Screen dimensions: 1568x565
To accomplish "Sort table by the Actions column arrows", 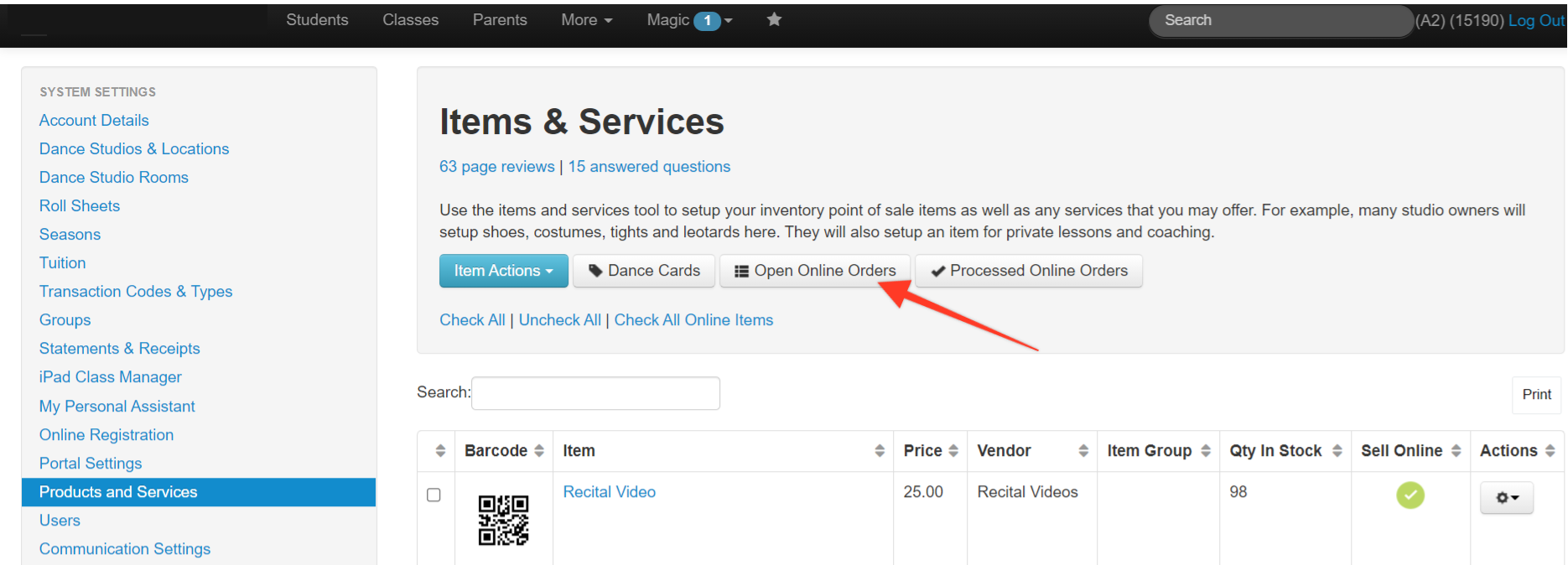I will click(1550, 451).
